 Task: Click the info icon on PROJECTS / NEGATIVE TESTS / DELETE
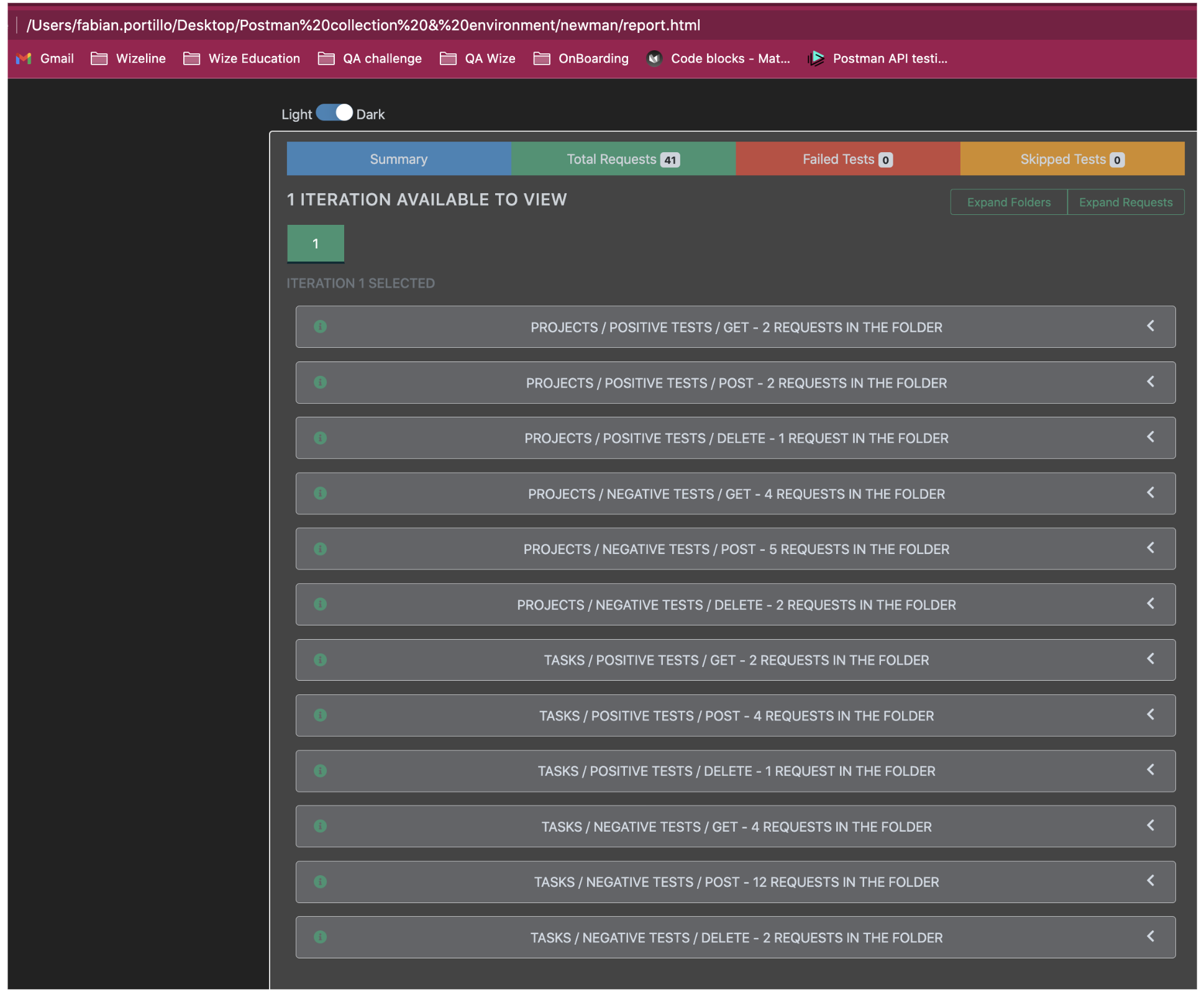point(321,604)
